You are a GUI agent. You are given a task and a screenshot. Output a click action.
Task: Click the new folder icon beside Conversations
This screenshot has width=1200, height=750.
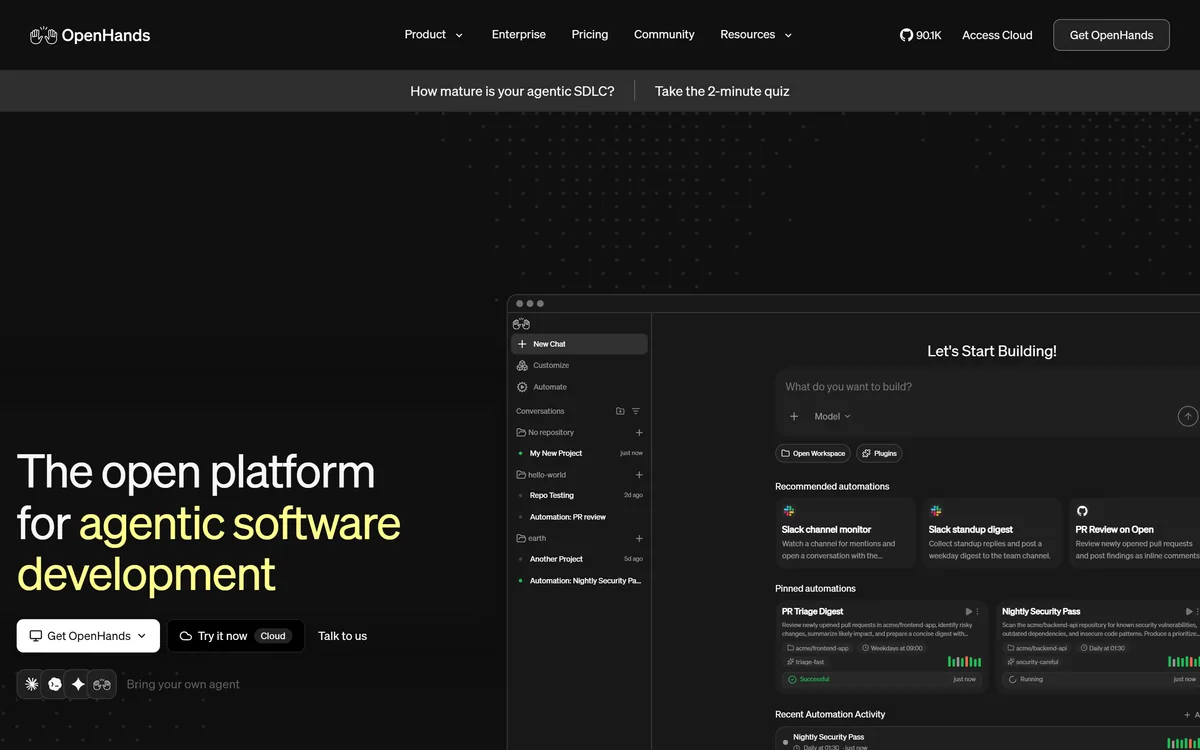point(620,411)
